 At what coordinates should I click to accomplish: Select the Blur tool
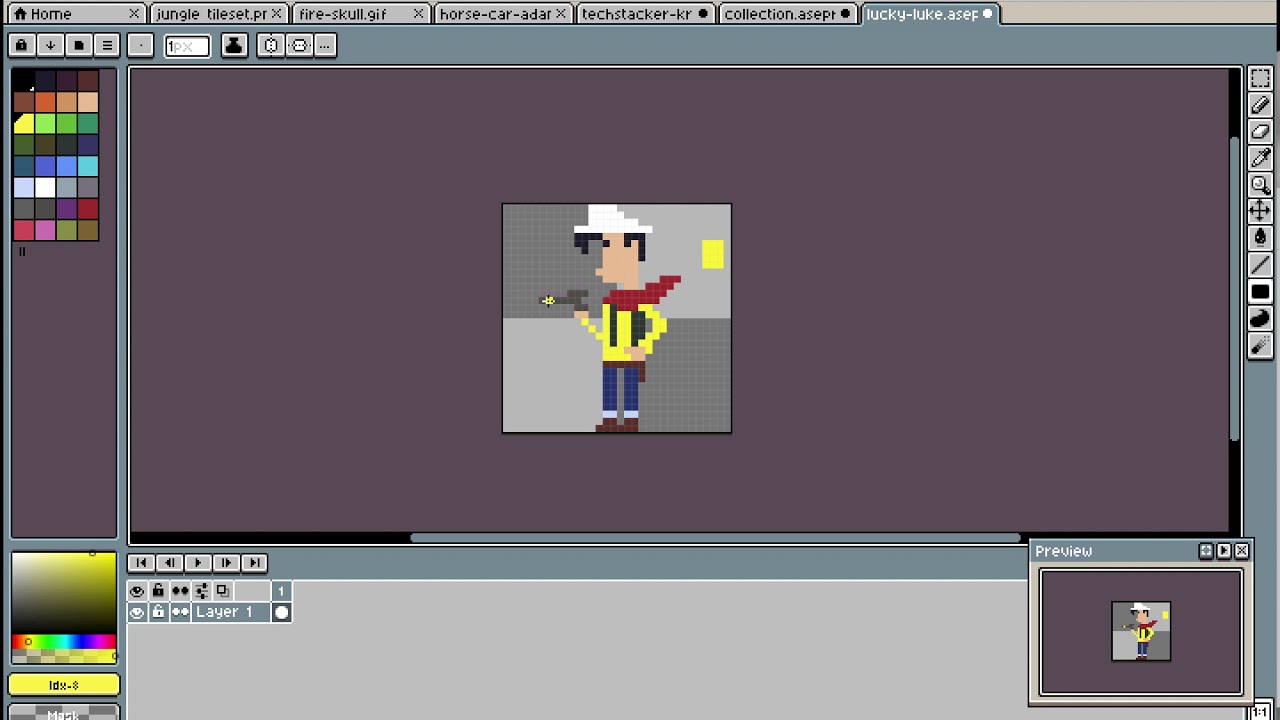tap(1260, 345)
